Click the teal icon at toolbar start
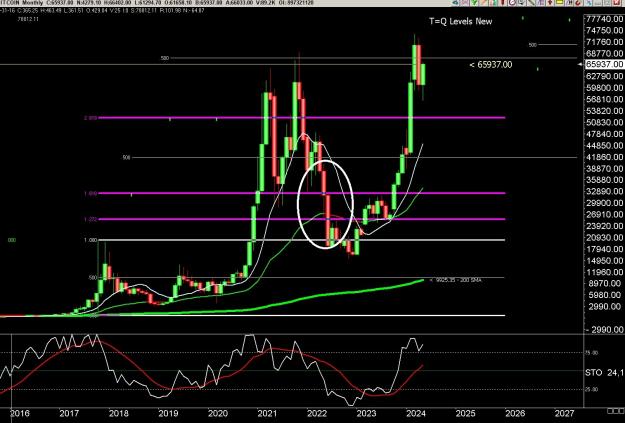The image size is (625, 423). [x=455, y=2]
